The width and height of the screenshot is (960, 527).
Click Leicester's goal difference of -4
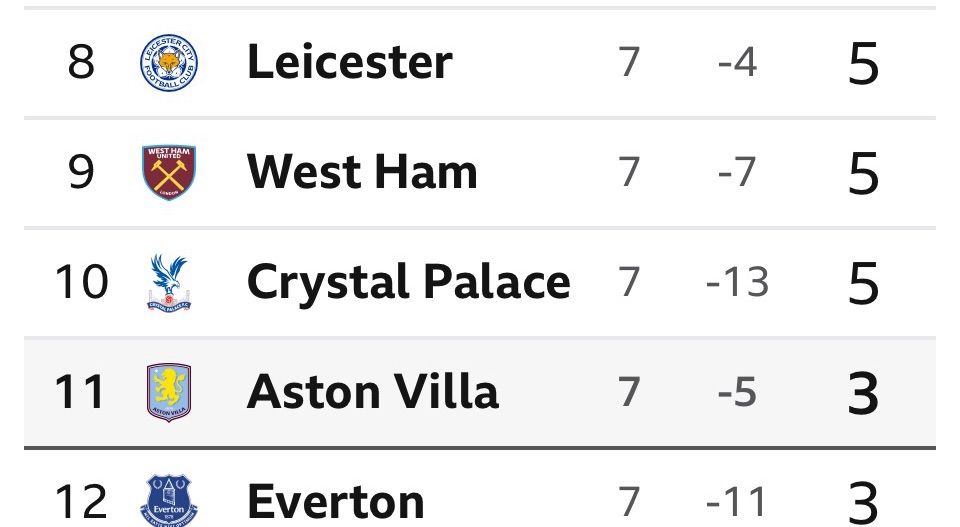pyautogui.click(x=737, y=63)
